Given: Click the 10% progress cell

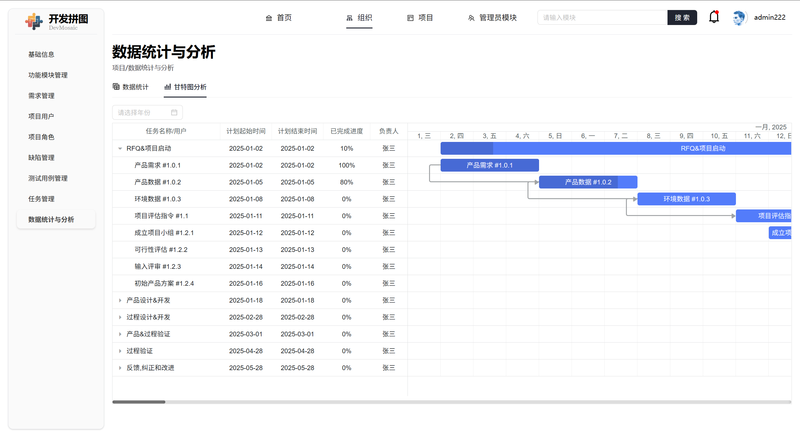Looking at the screenshot, I should coord(346,148).
